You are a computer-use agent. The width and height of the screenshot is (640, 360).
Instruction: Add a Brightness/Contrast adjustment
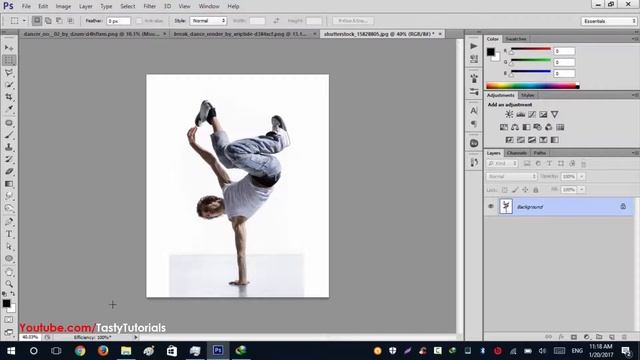point(509,114)
